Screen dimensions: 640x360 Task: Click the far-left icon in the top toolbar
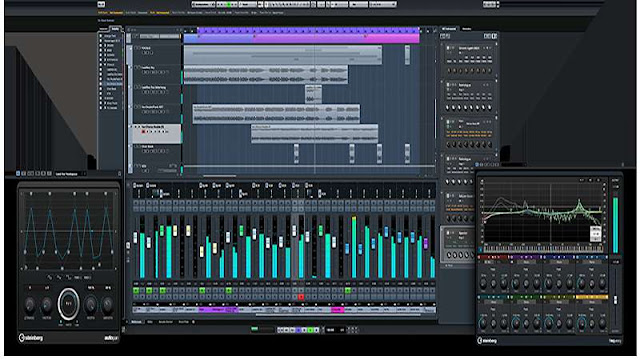click(x=101, y=4)
